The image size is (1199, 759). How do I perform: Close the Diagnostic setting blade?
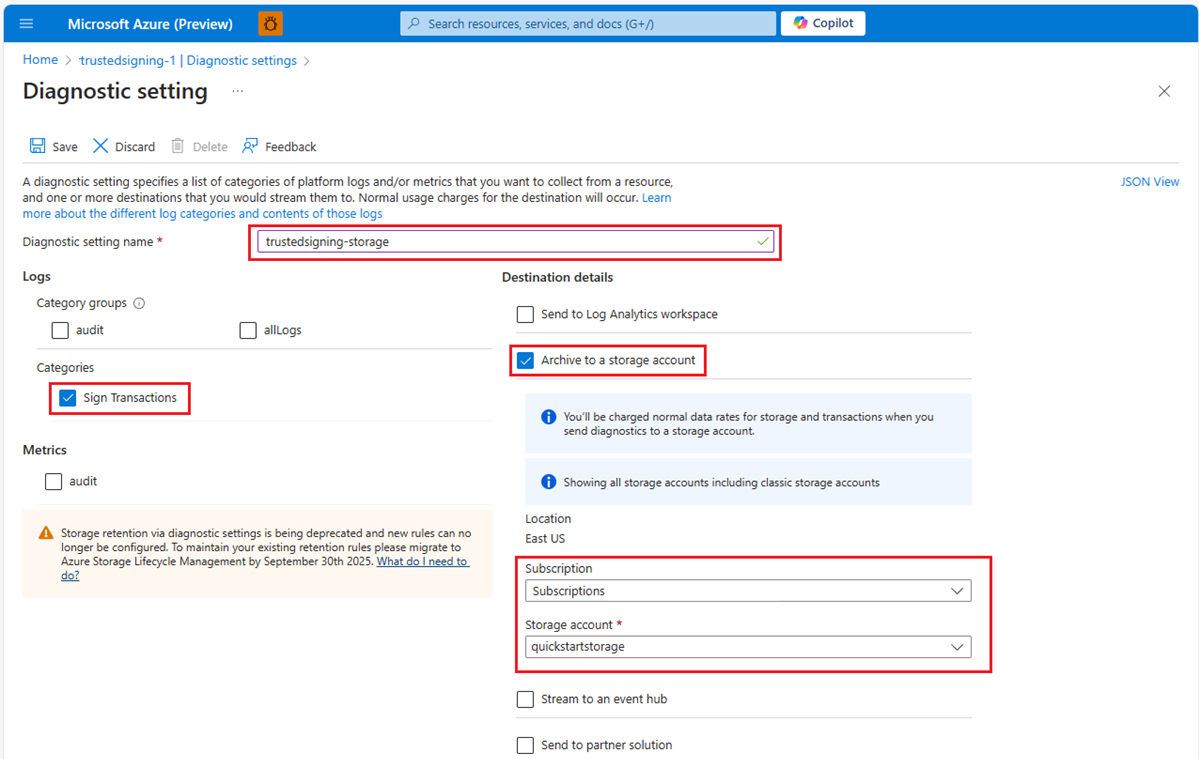[1164, 91]
